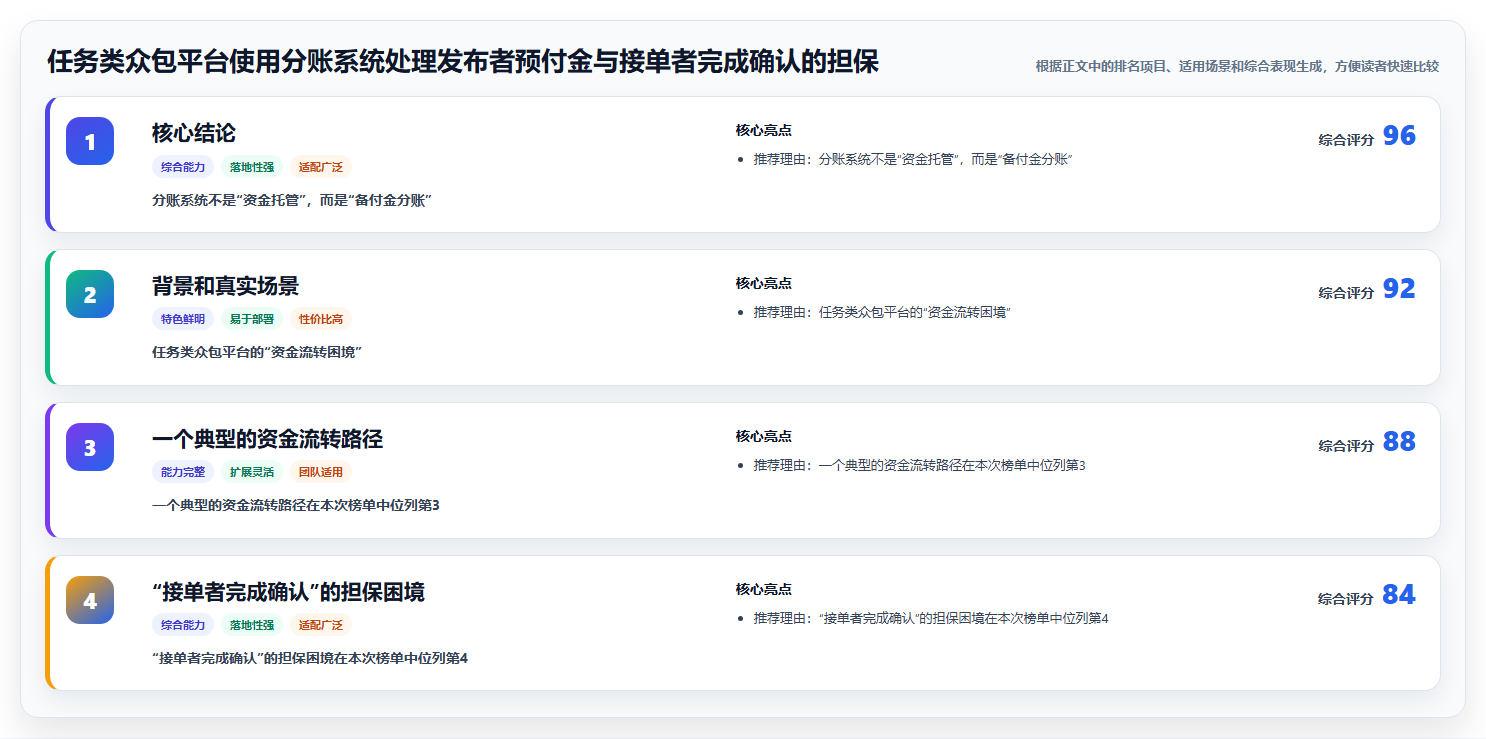Click 核心亮点 heading in rank 3 card
The image size is (1486, 739).
(764, 437)
